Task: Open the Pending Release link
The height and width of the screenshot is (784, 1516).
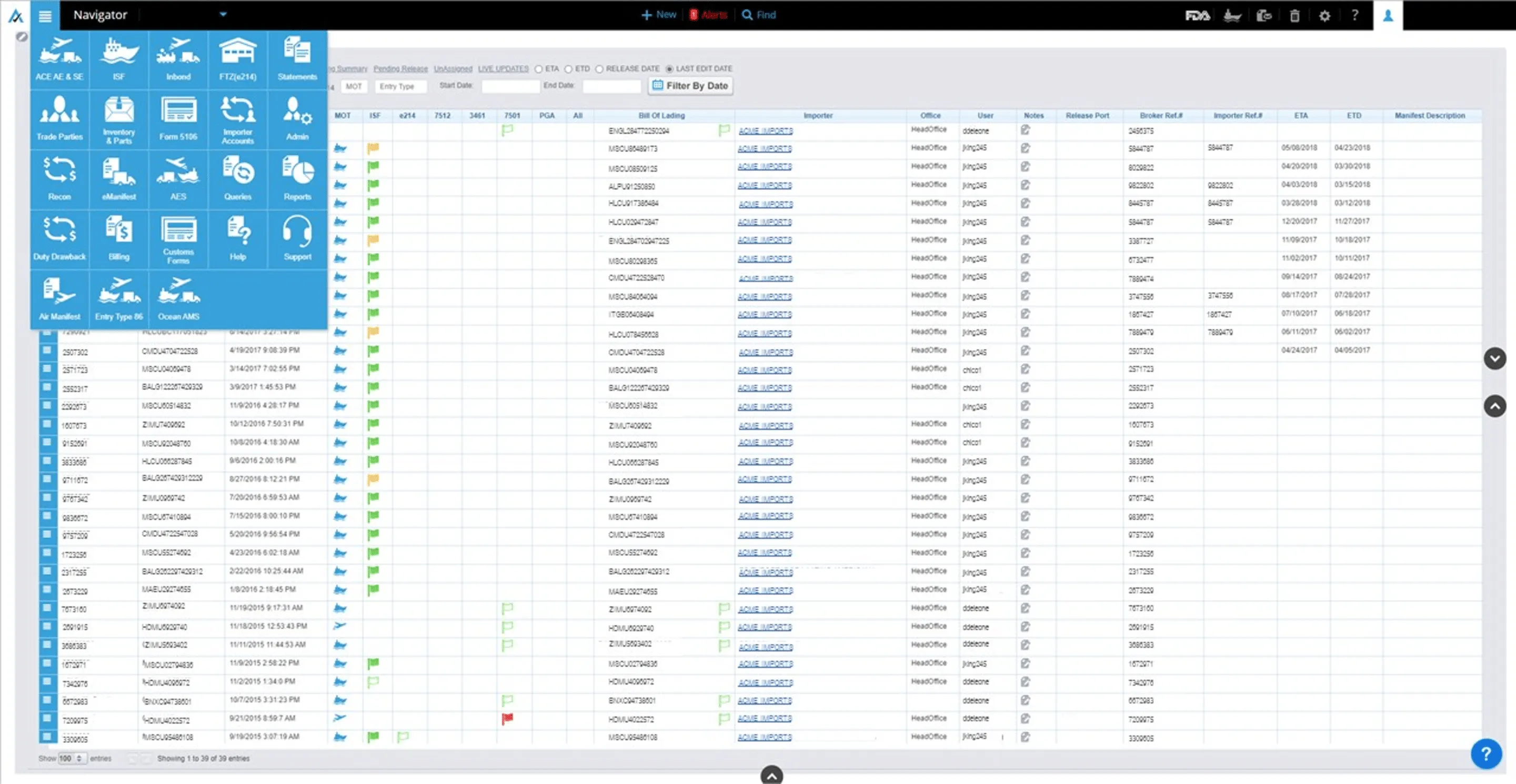Action: (x=400, y=69)
